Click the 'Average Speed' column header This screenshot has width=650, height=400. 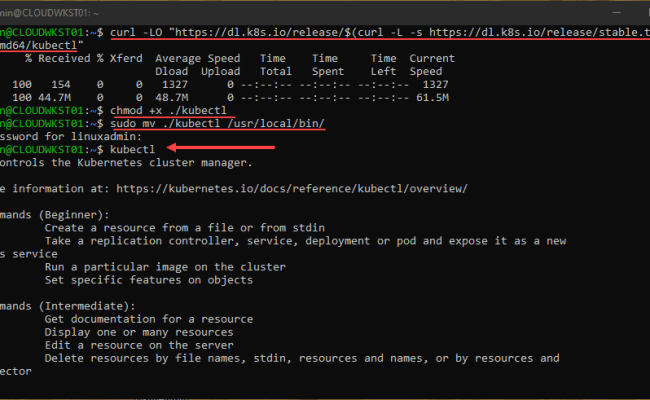pyautogui.click(x=198, y=58)
